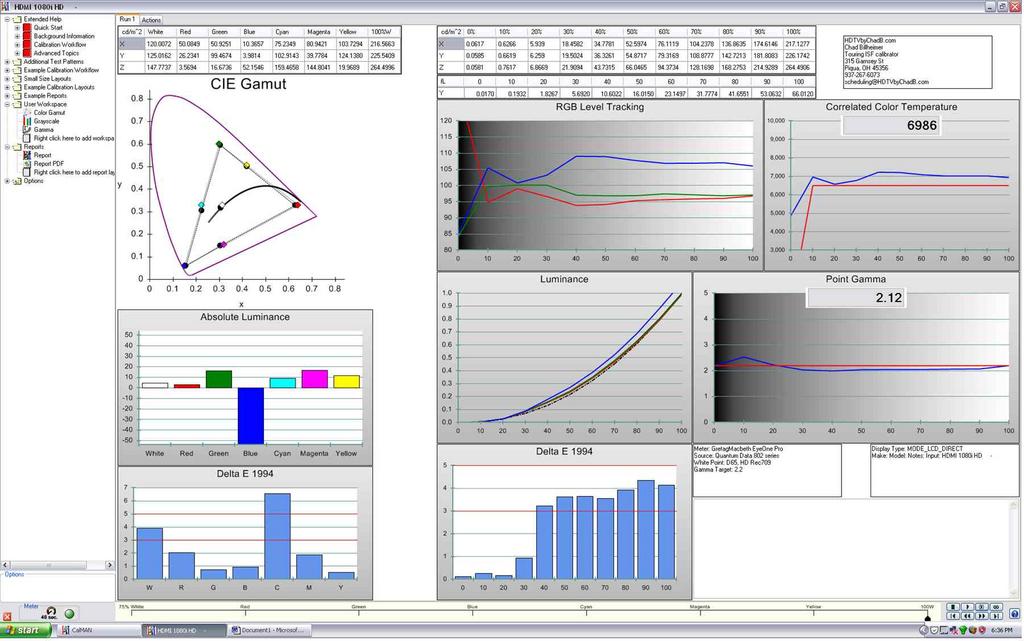Click the green meter status indicator
The width and height of the screenshot is (1024, 641).
click(x=69, y=613)
